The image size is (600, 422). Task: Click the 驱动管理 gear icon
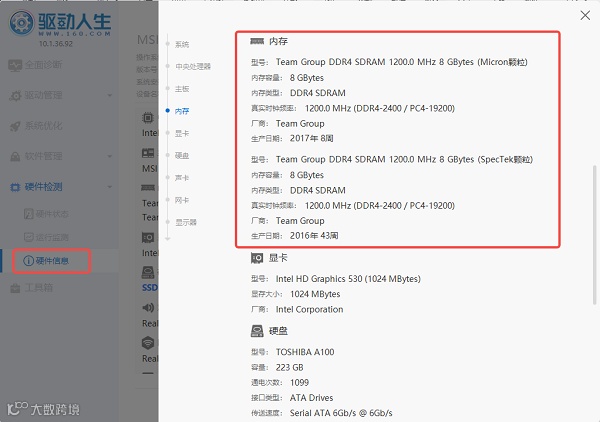(x=15, y=95)
